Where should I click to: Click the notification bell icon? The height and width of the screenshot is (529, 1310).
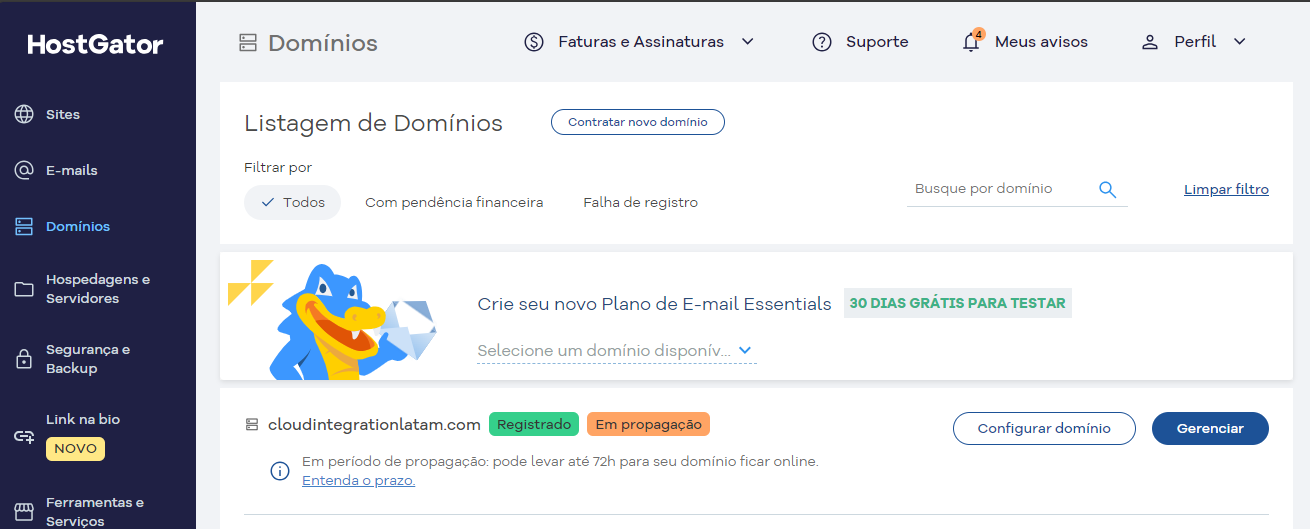coord(970,43)
